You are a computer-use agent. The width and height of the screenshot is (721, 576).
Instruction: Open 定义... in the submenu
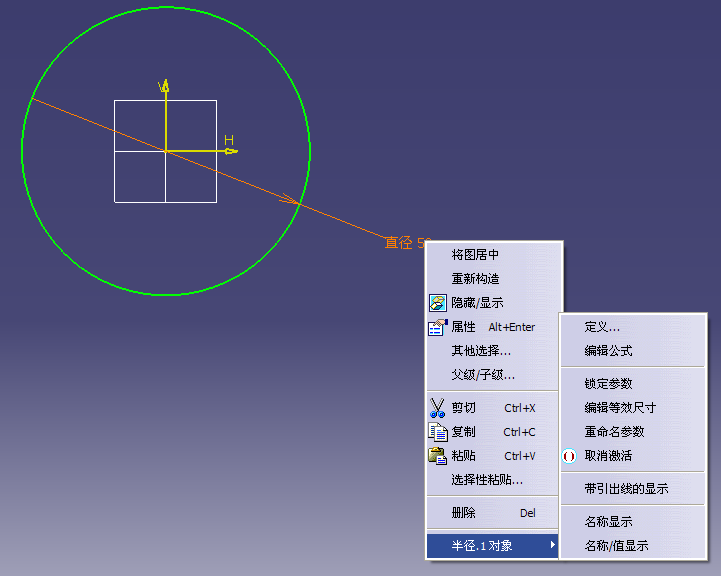[x=602, y=327]
